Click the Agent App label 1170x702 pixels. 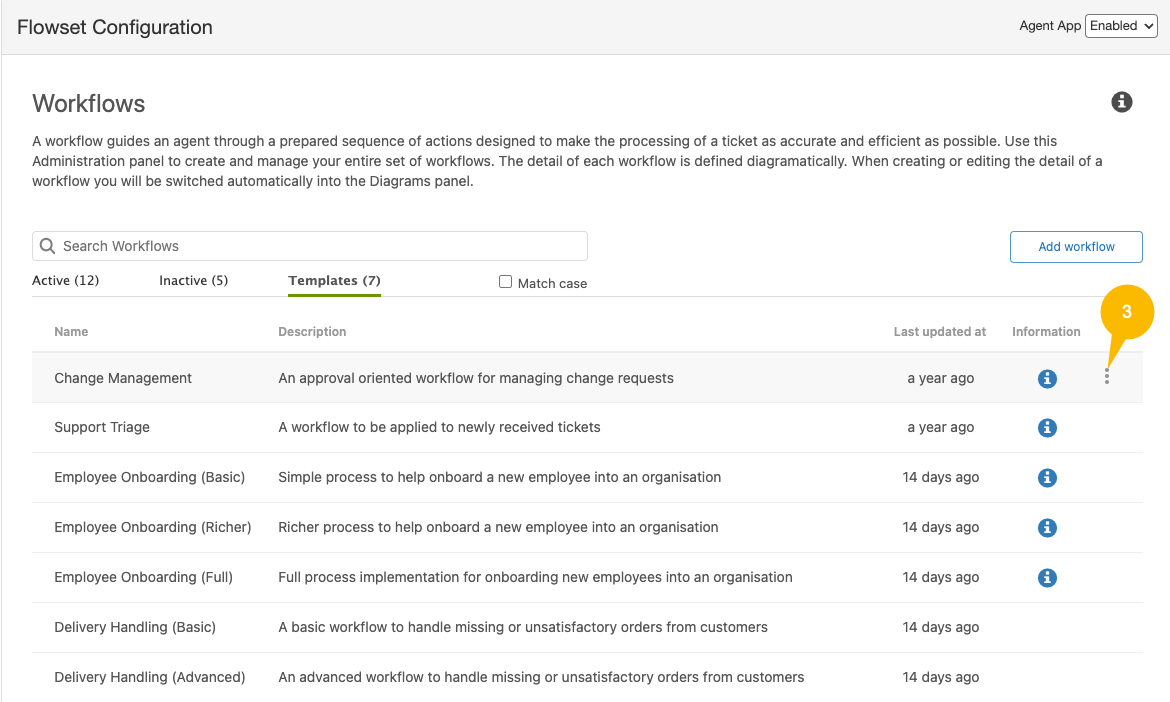[x=1050, y=25]
